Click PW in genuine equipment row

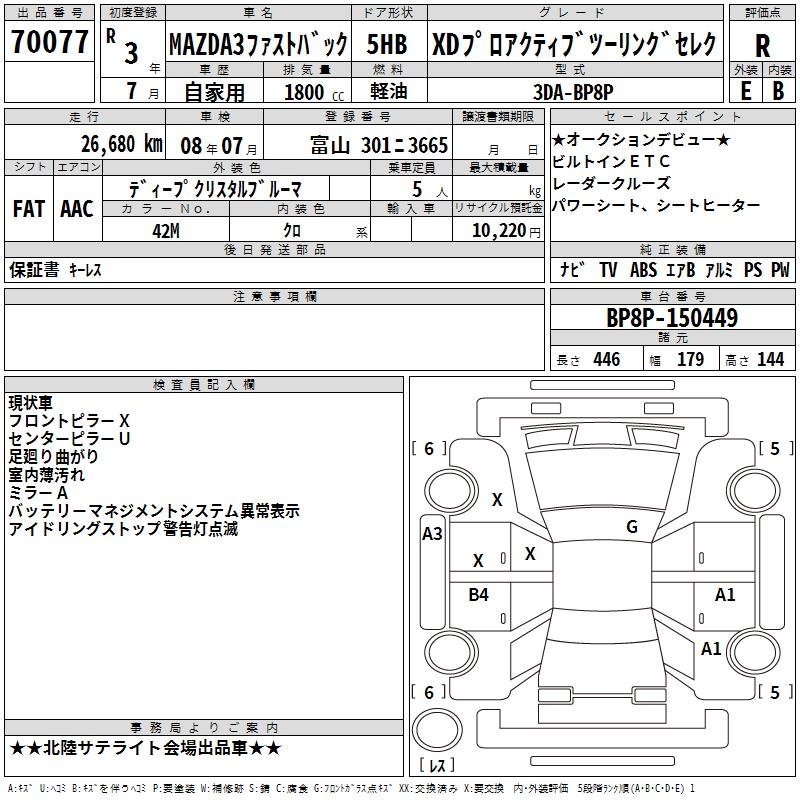pyautogui.click(x=780, y=269)
